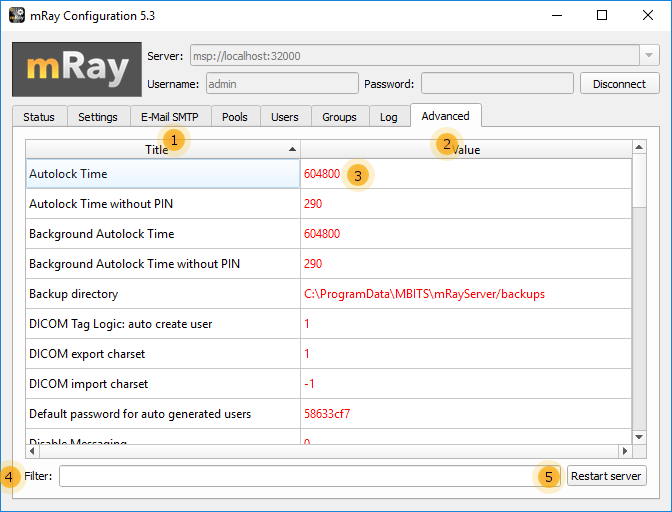Select the Advanced tab

click(445, 116)
